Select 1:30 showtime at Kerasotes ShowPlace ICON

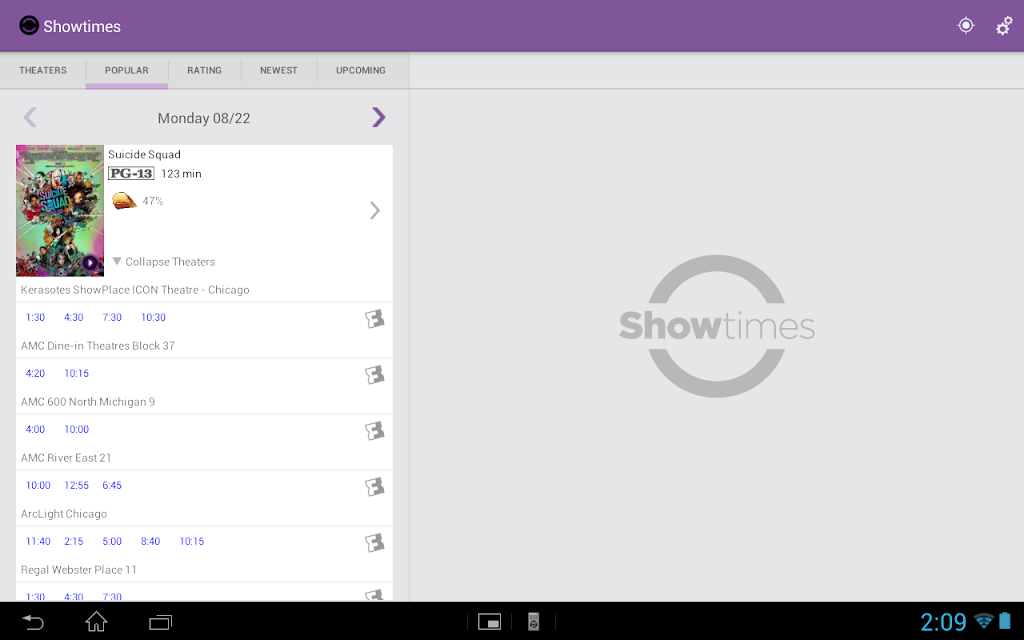[35, 317]
